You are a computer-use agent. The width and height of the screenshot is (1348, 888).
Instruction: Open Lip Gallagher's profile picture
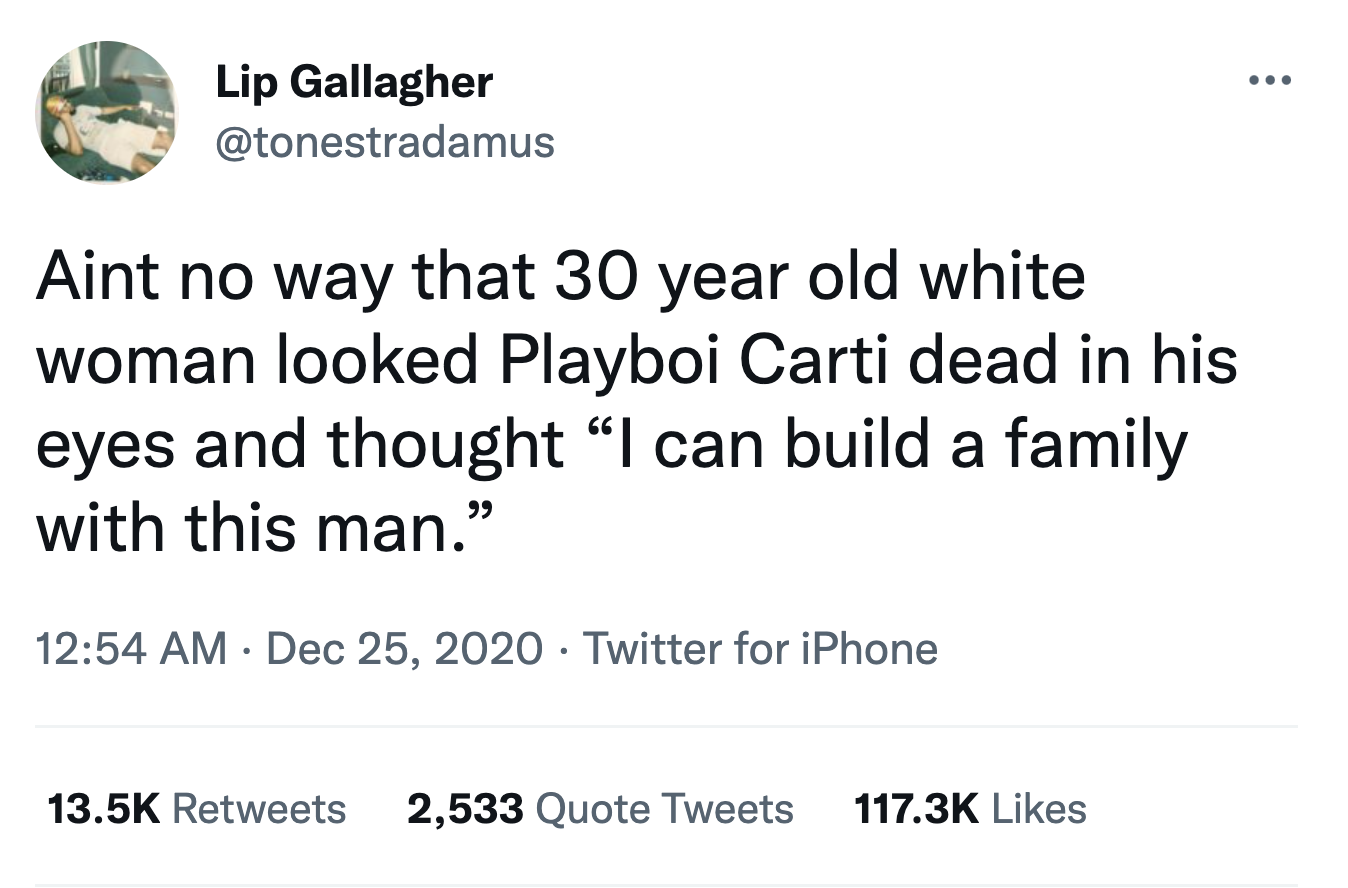(107, 113)
